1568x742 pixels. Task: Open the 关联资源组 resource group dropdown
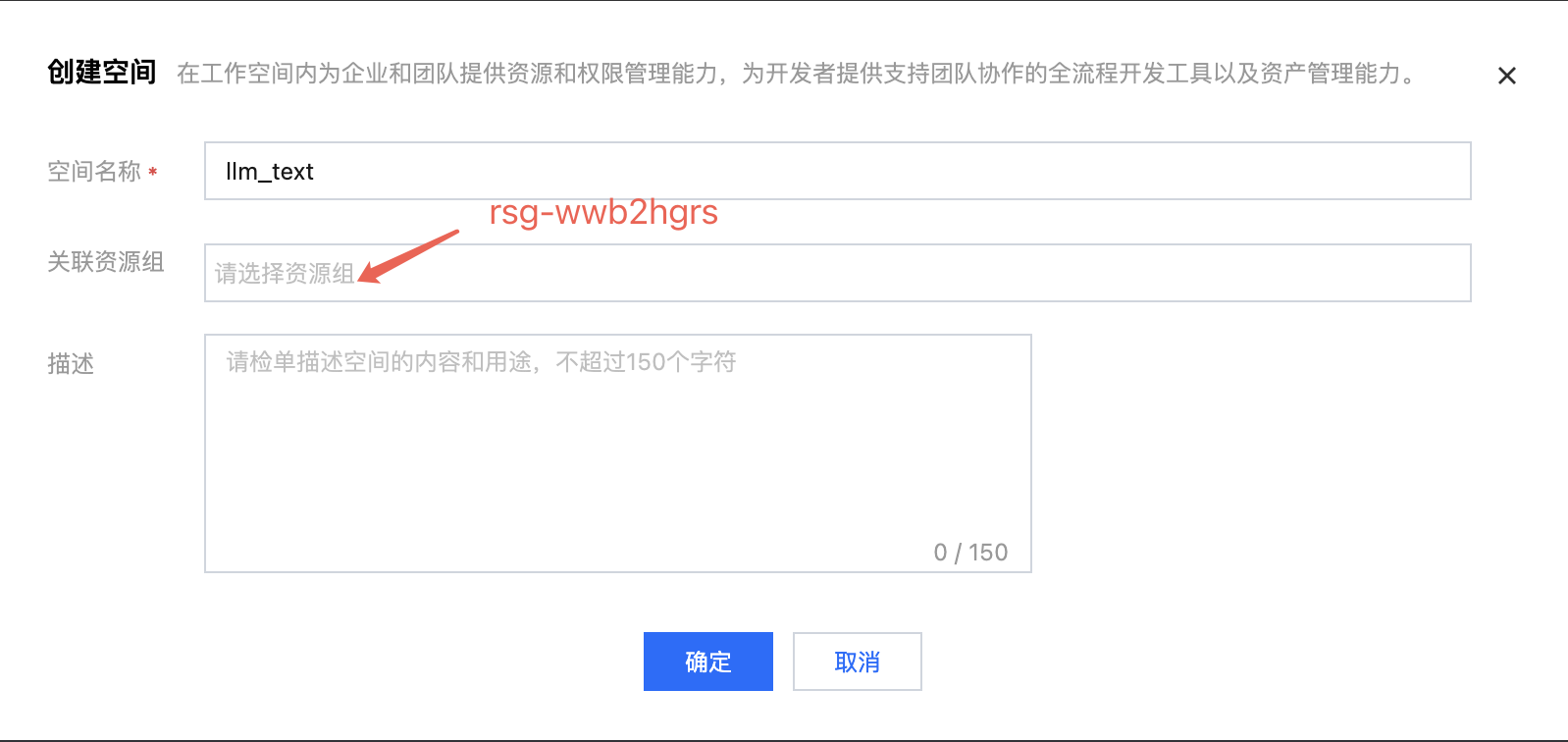click(x=837, y=273)
